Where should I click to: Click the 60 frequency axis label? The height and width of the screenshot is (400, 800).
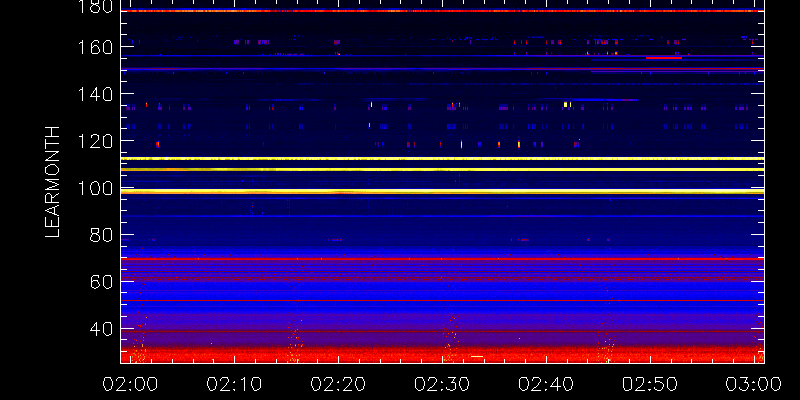pyautogui.click(x=101, y=282)
